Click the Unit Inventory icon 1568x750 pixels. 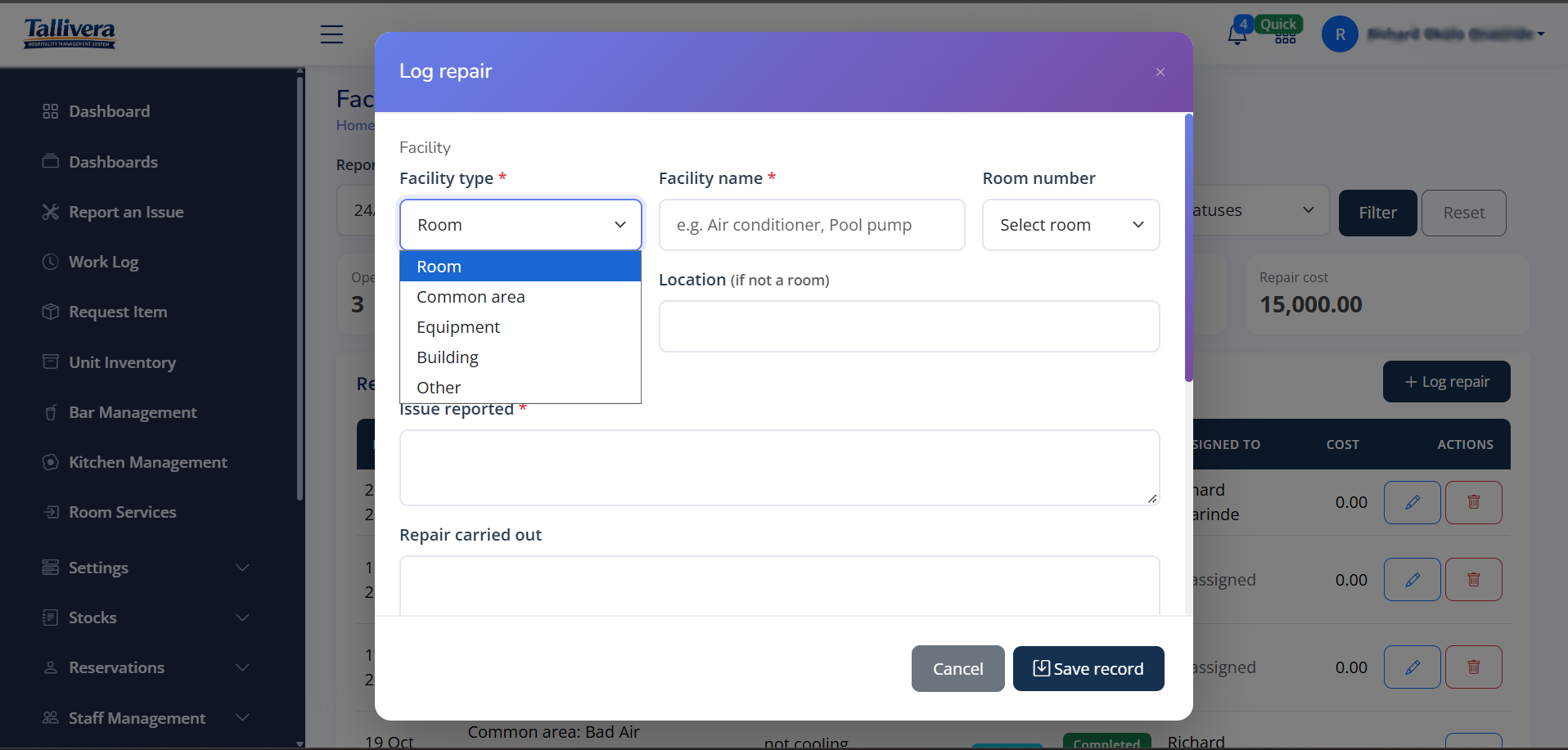pos(51,362)
